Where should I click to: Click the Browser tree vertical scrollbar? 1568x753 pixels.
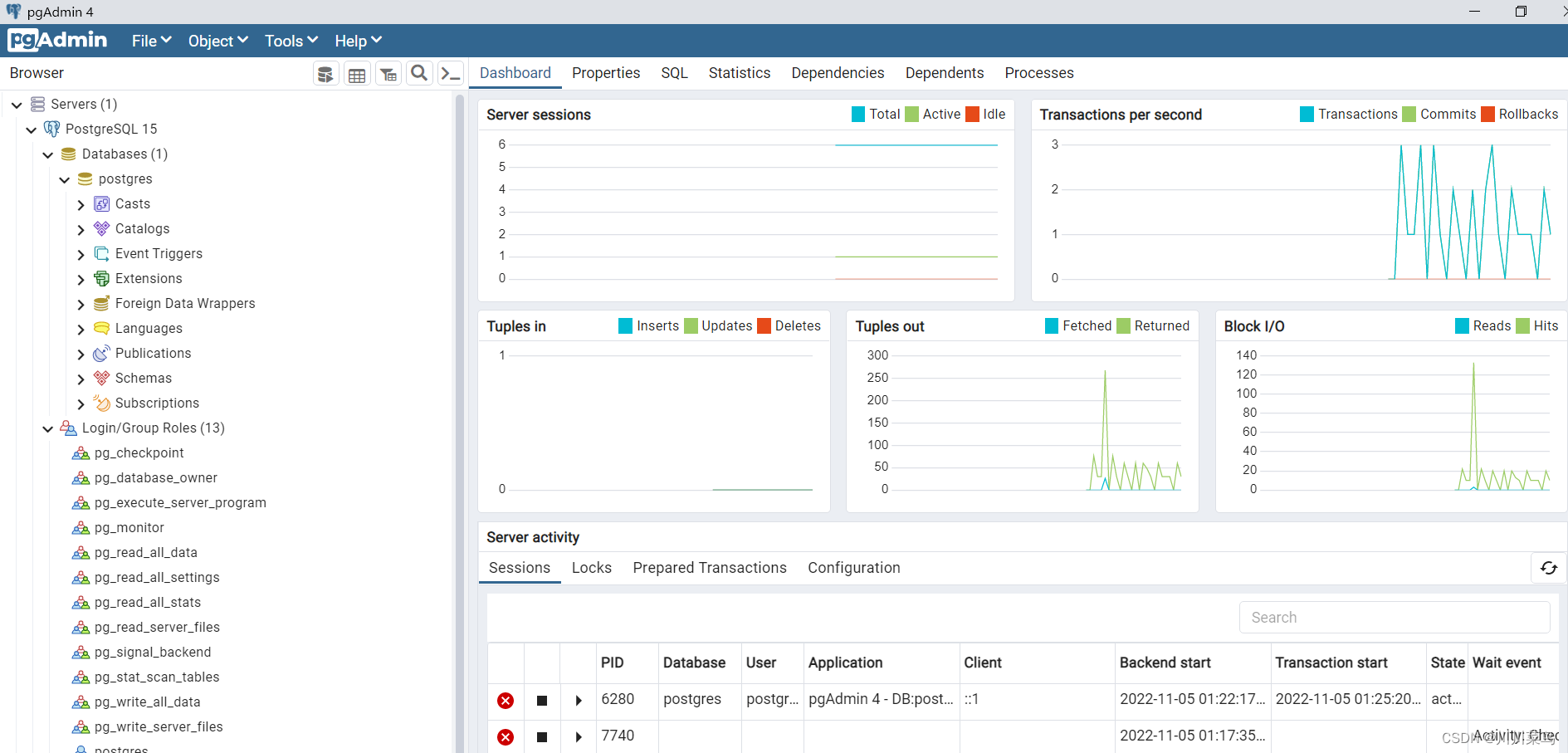click(x=460, y=422)
